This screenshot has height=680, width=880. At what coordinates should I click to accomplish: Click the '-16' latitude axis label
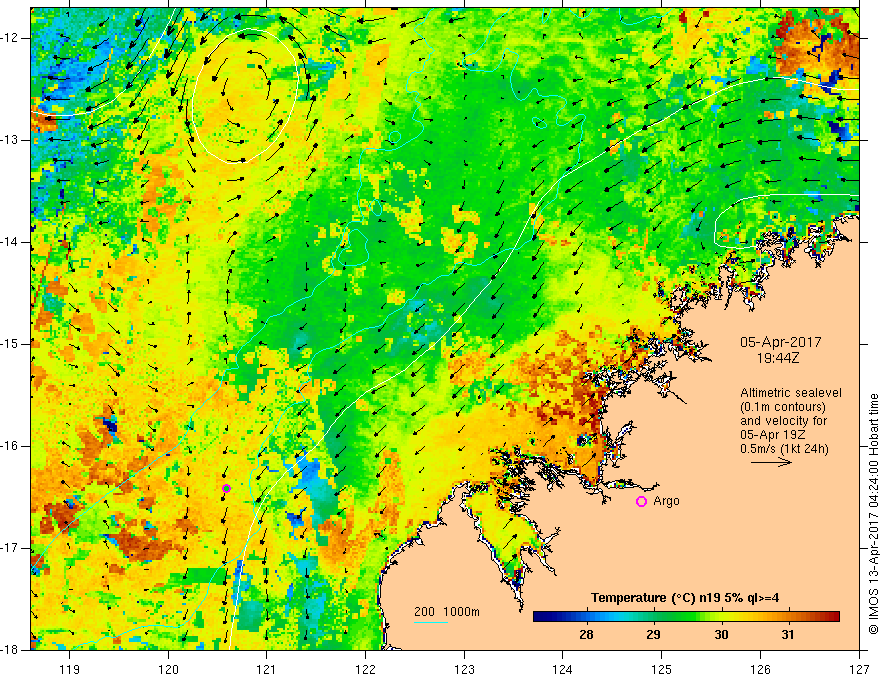click(10, 446)
